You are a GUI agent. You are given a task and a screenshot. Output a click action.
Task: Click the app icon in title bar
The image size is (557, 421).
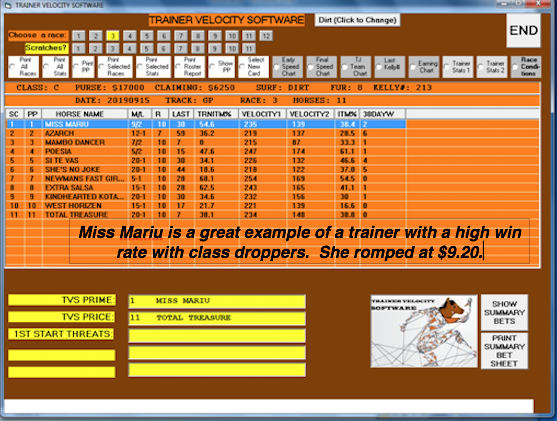click(x=8, y=5)
